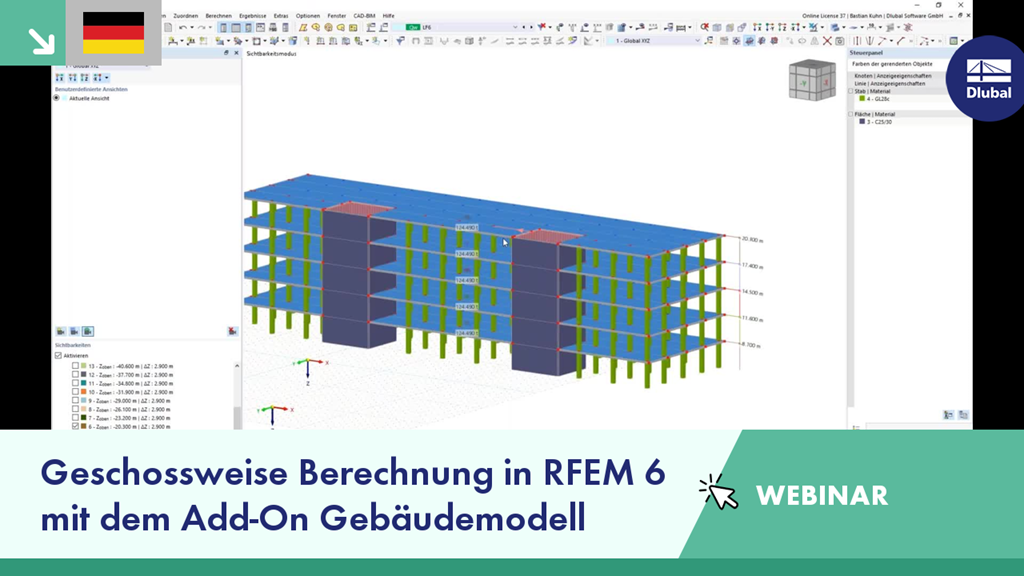Check the storey 10 visibility checkbox
Screen dimensions: 1024x576
(x=75, y=392)
